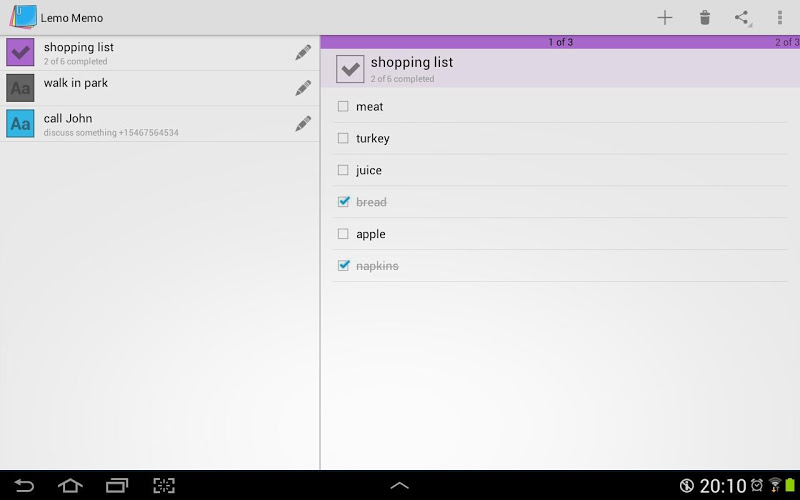Add a new memo with plus icon
This screenshot has height=500, width=800.
click(x=664, y=18)
